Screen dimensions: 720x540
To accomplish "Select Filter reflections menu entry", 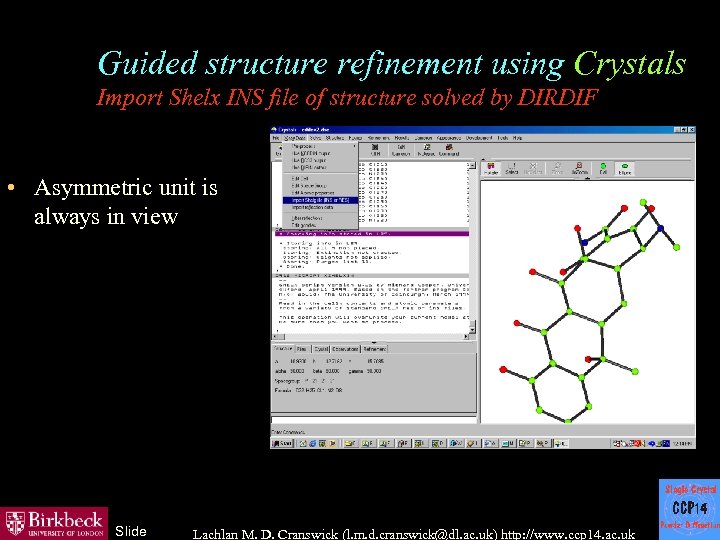I will (x=321, y=218).
